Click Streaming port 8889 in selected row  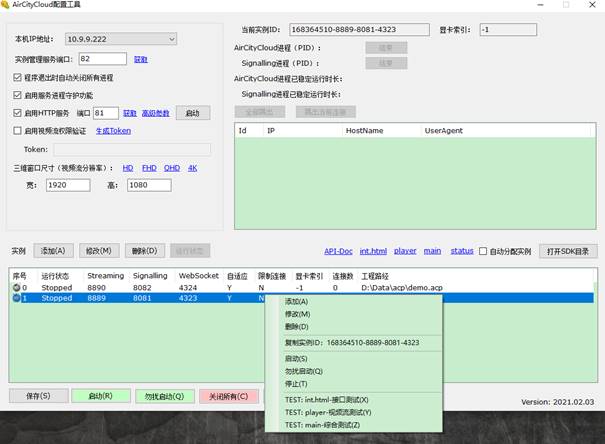(x=96, y=298)
